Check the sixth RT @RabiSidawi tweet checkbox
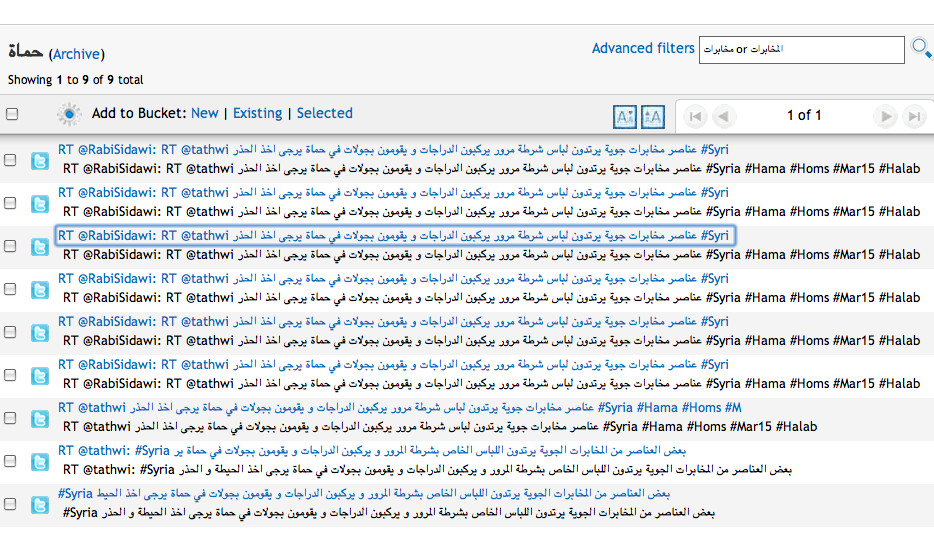The height and width of the screenshot is (534, 934). click(x=10, y=375)
